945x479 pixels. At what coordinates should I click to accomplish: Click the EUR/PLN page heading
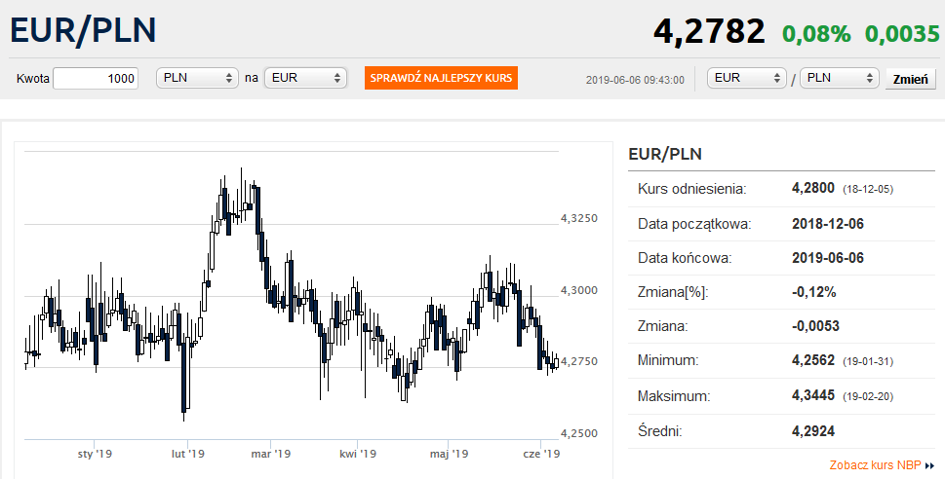83,30
